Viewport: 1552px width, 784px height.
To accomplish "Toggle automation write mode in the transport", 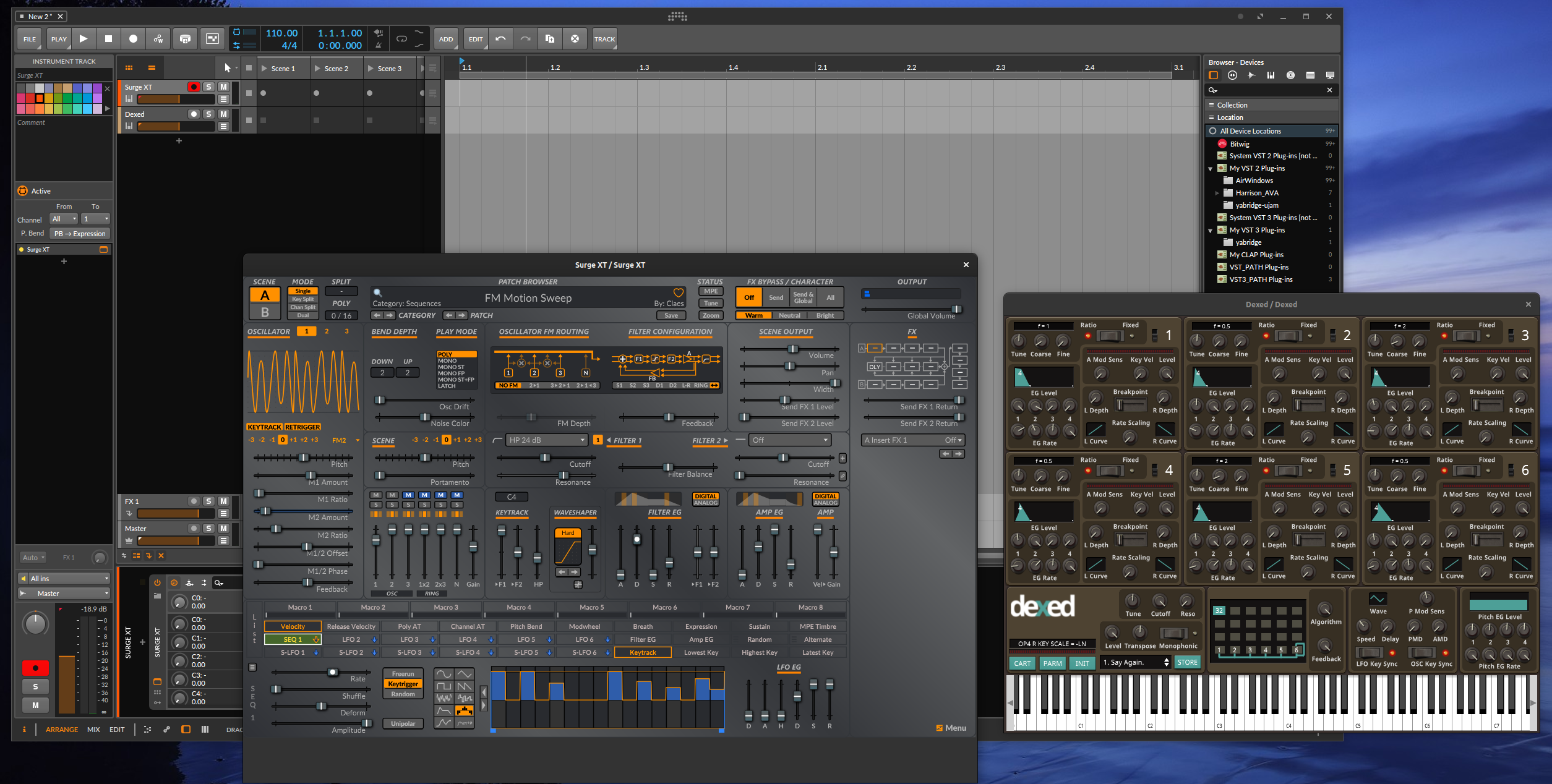I will (x=158, y=39).
